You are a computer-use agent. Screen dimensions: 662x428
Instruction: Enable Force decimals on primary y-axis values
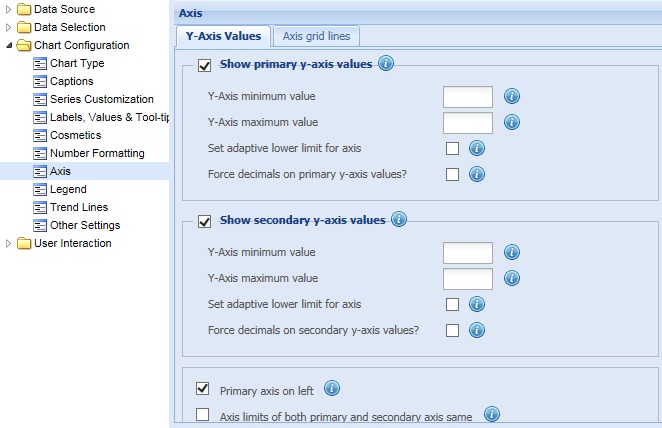(452, 174)
